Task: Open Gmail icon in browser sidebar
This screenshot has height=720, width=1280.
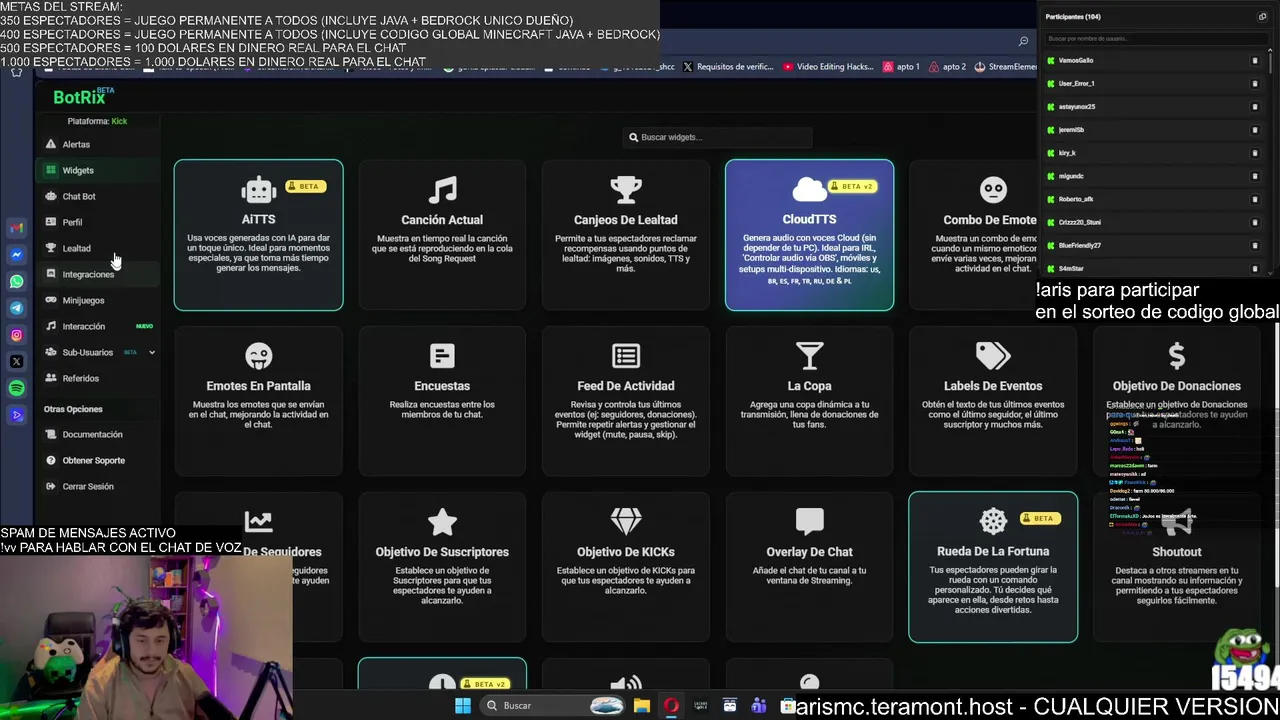Action: tap(16, 228)
